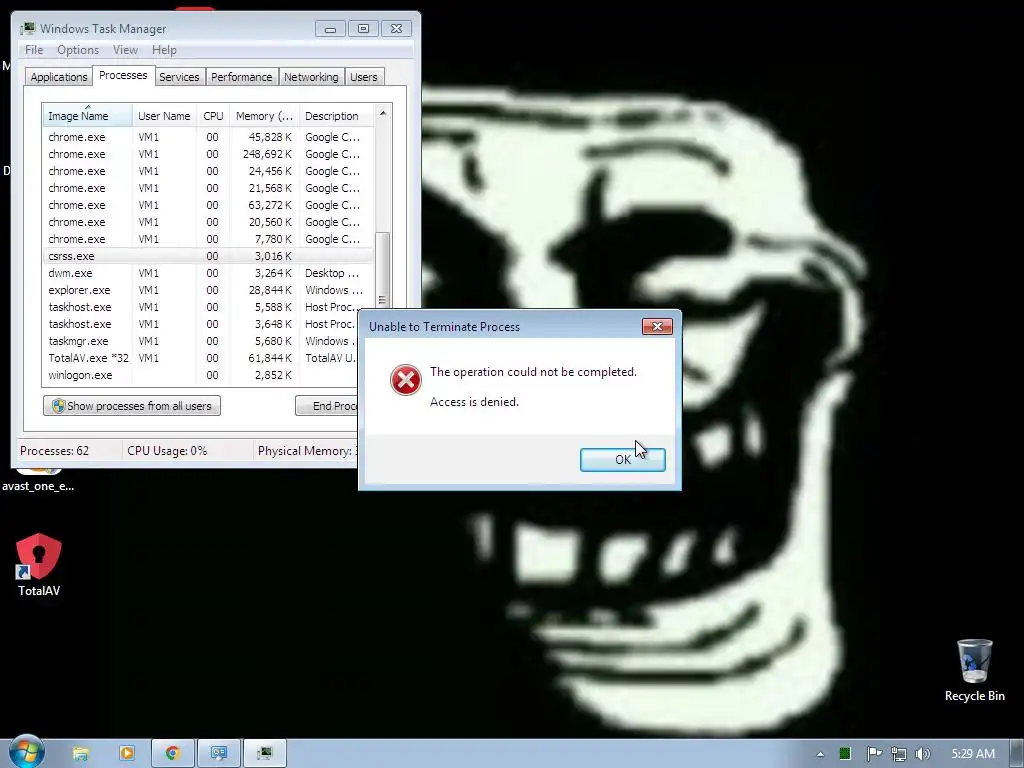Switch to the Services tab
This screenshot has width=1024, height=768.
(179, 76)
